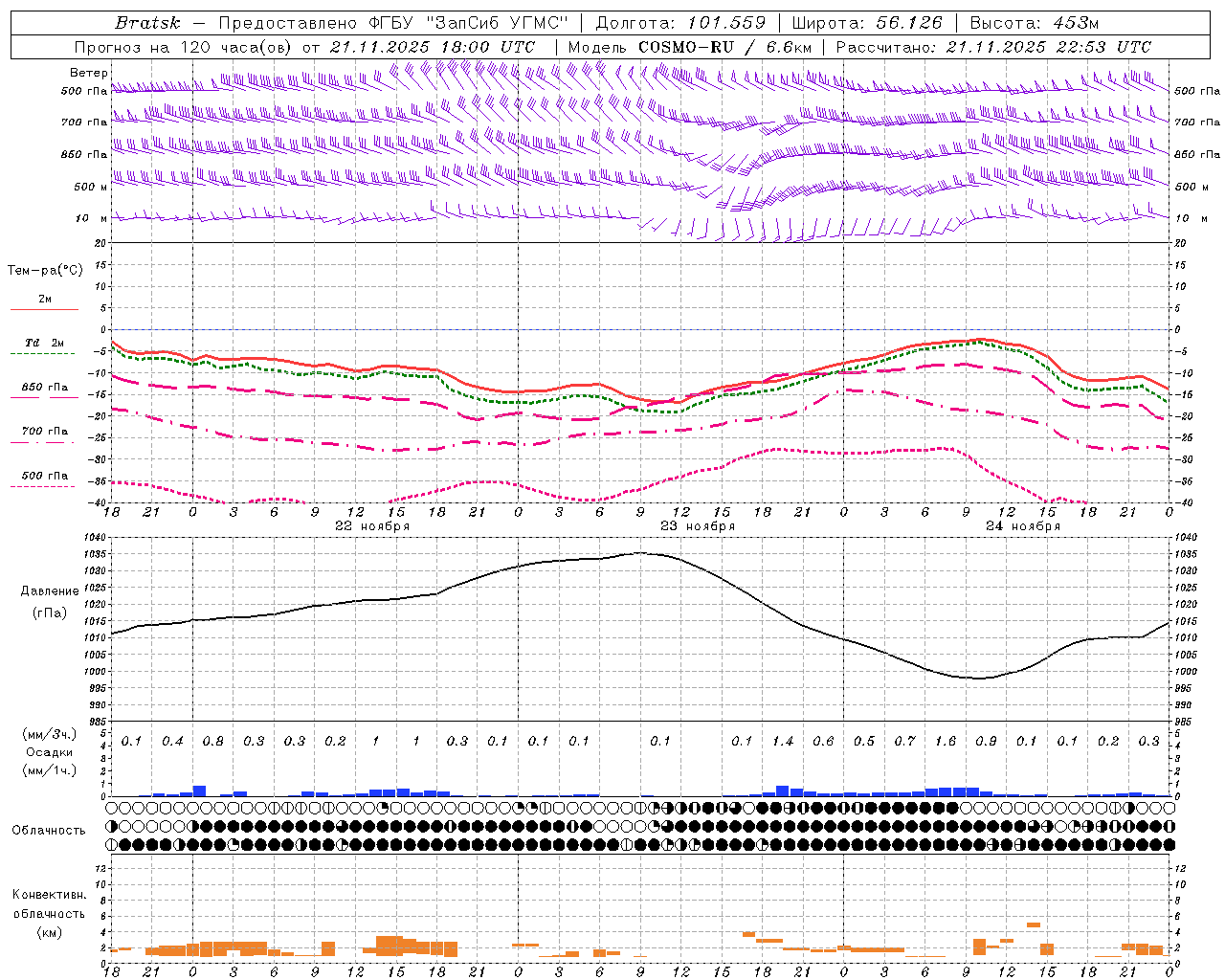Click the precipitation value "1.6"
Viewport: 1225px width, 980px height.
pos(946,742)
